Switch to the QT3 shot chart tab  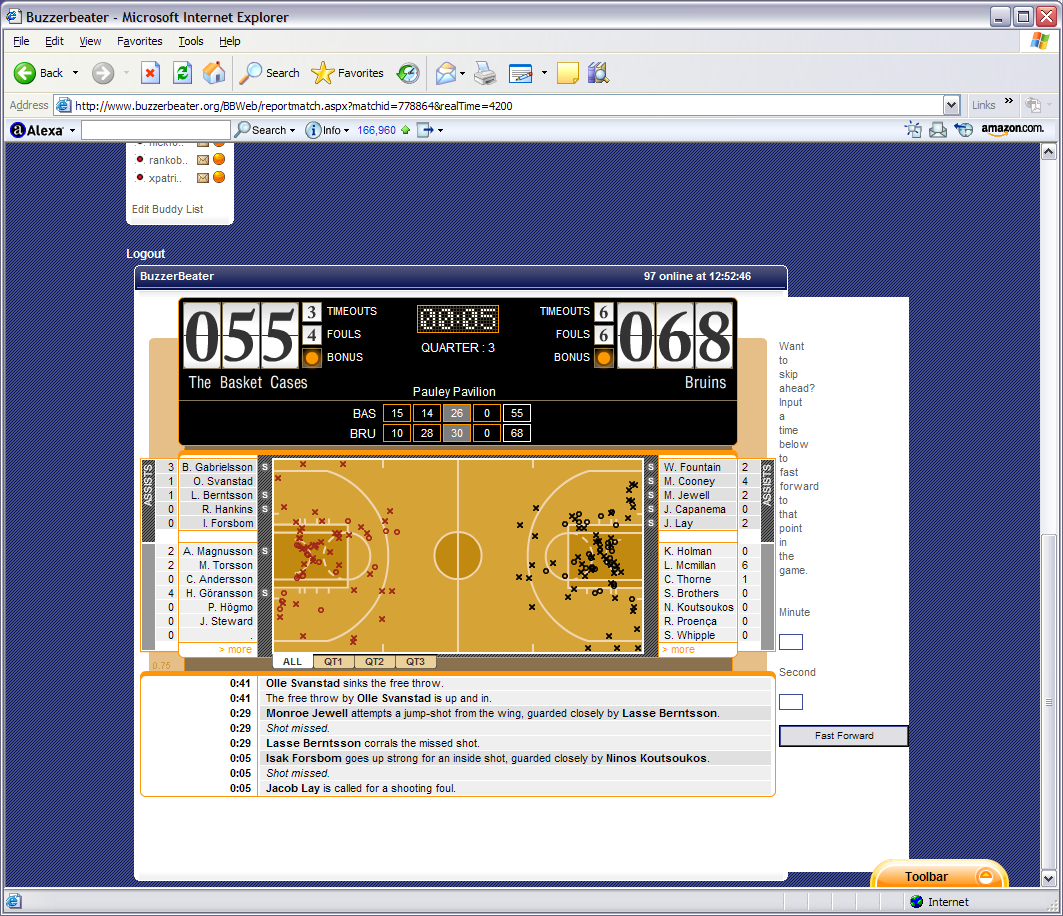point(416,662)
